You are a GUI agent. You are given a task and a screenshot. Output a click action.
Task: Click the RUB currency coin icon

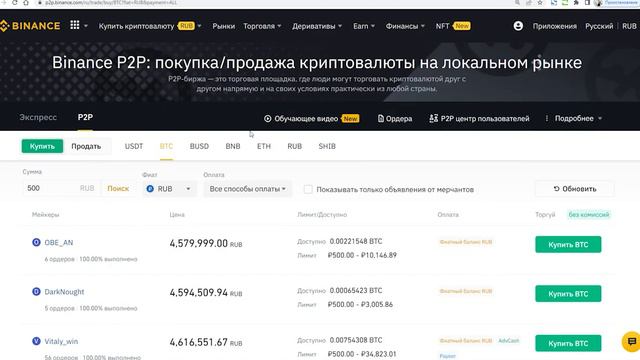click(150, 189)
